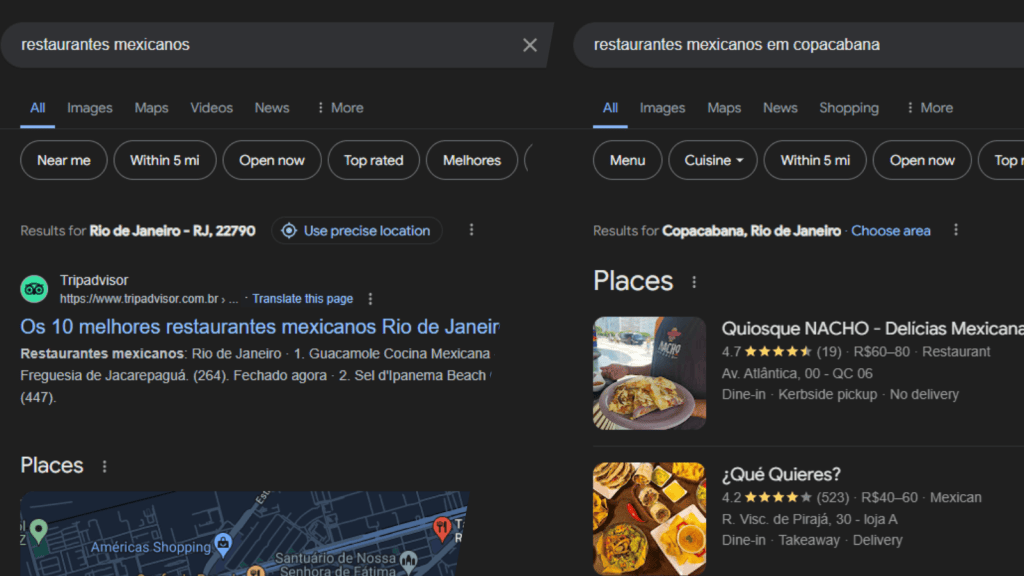1024x576 pixels.
Task: Toggle the 'Near me' filter chip
Action: coord(63,160)
